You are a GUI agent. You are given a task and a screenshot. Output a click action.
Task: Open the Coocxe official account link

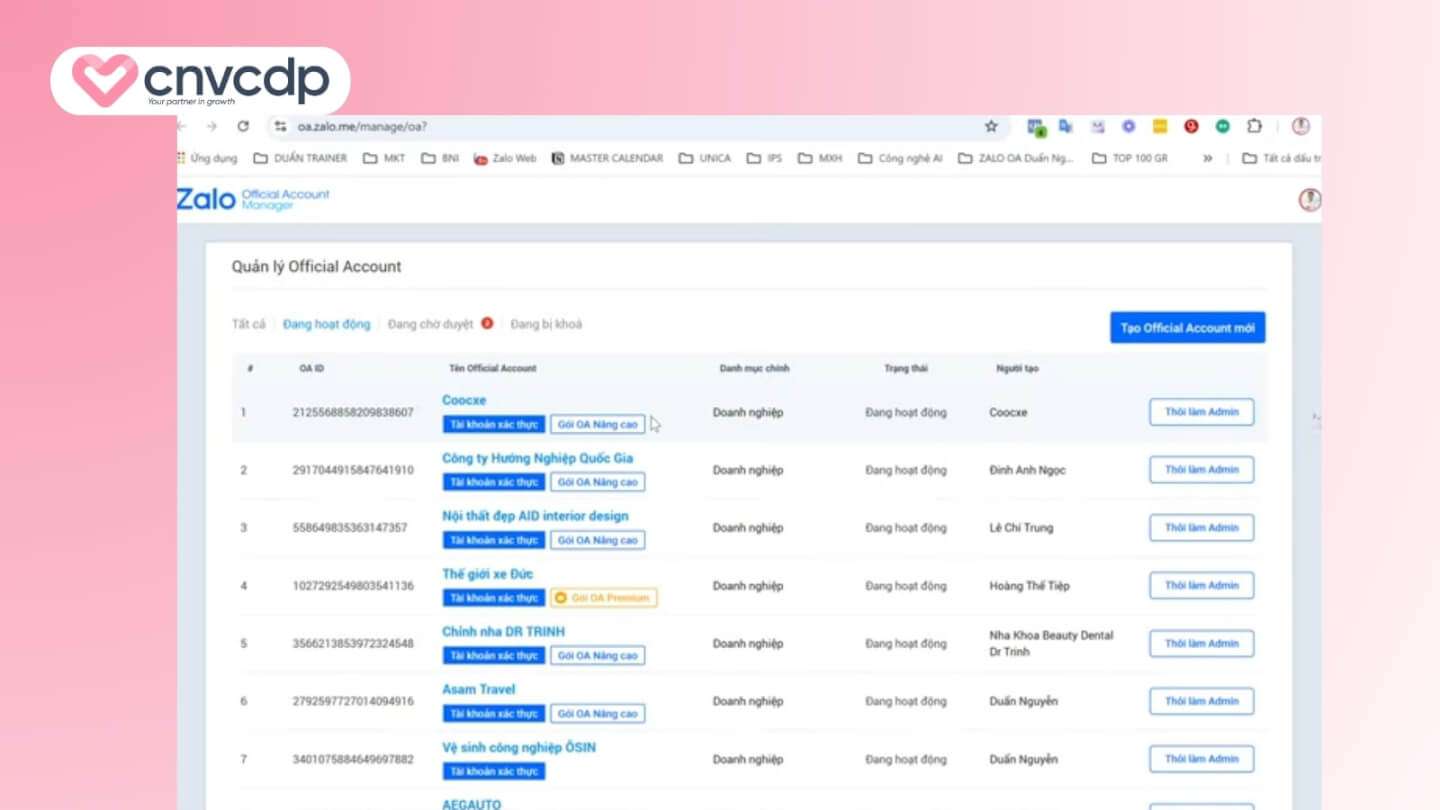[x=464, y=400]
